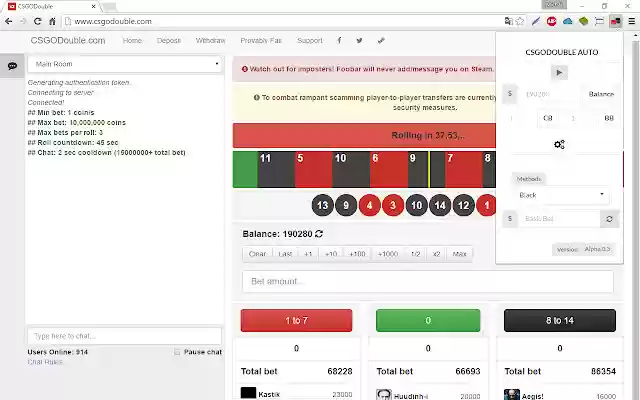Click the CSGODouble.com brand link

pos(68,40)
